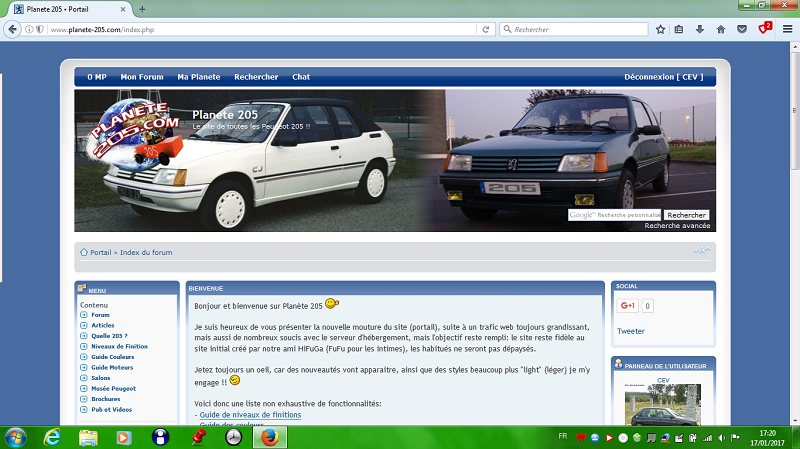Open Guide de niveaux de finitions link

(x=250, y=415)
